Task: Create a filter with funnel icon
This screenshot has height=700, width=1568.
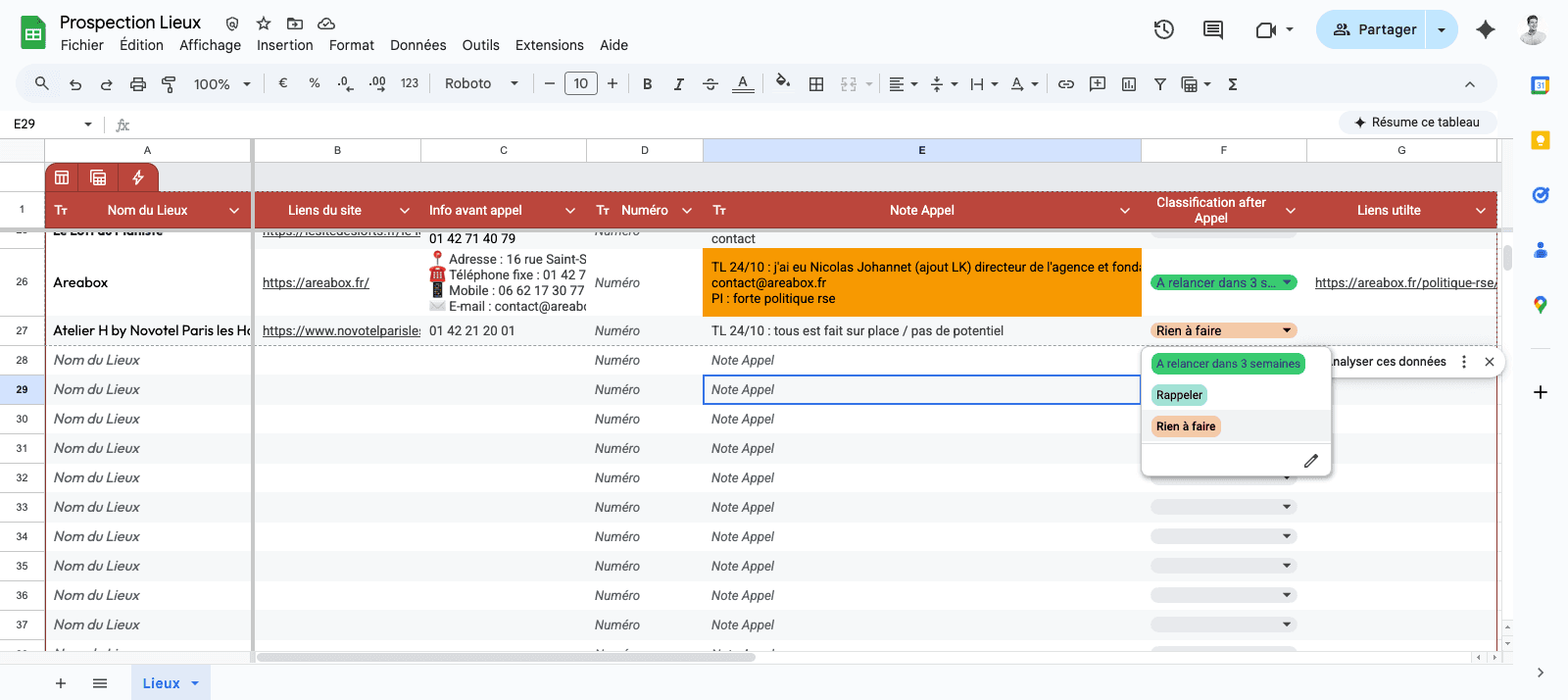Action: tap(1160, 84)
